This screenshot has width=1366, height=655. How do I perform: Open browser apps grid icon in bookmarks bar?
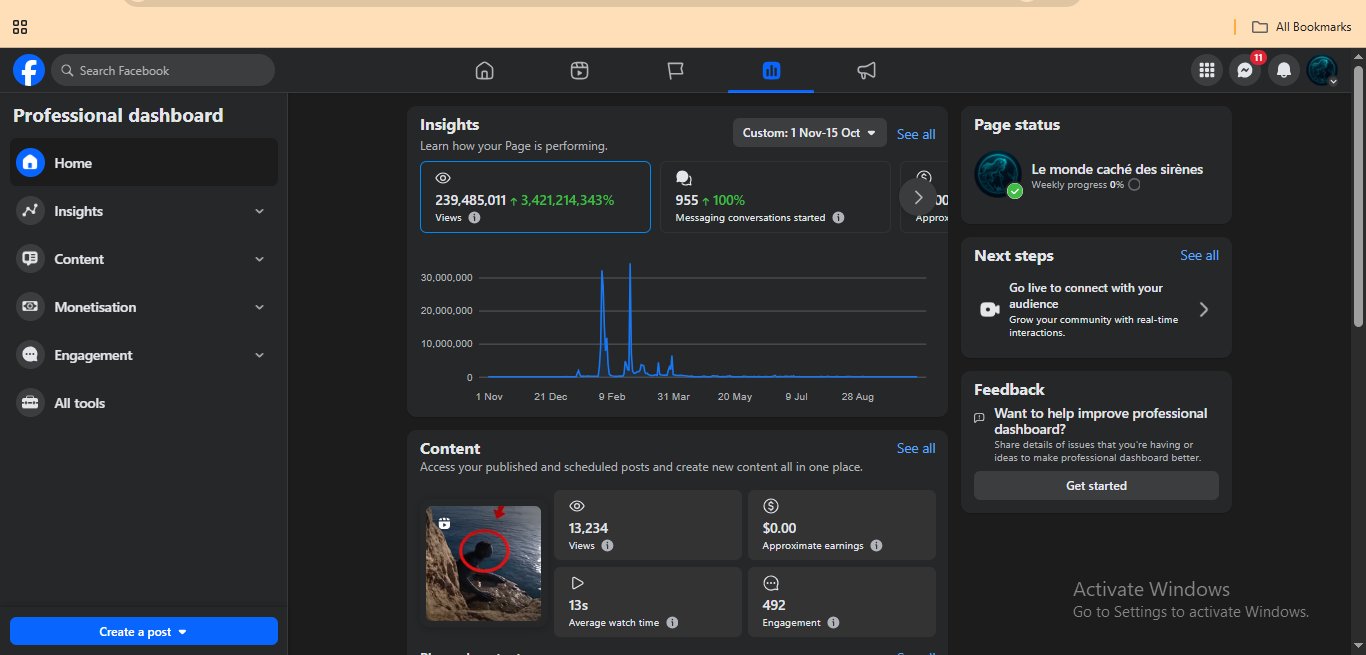tap(20, 27)
